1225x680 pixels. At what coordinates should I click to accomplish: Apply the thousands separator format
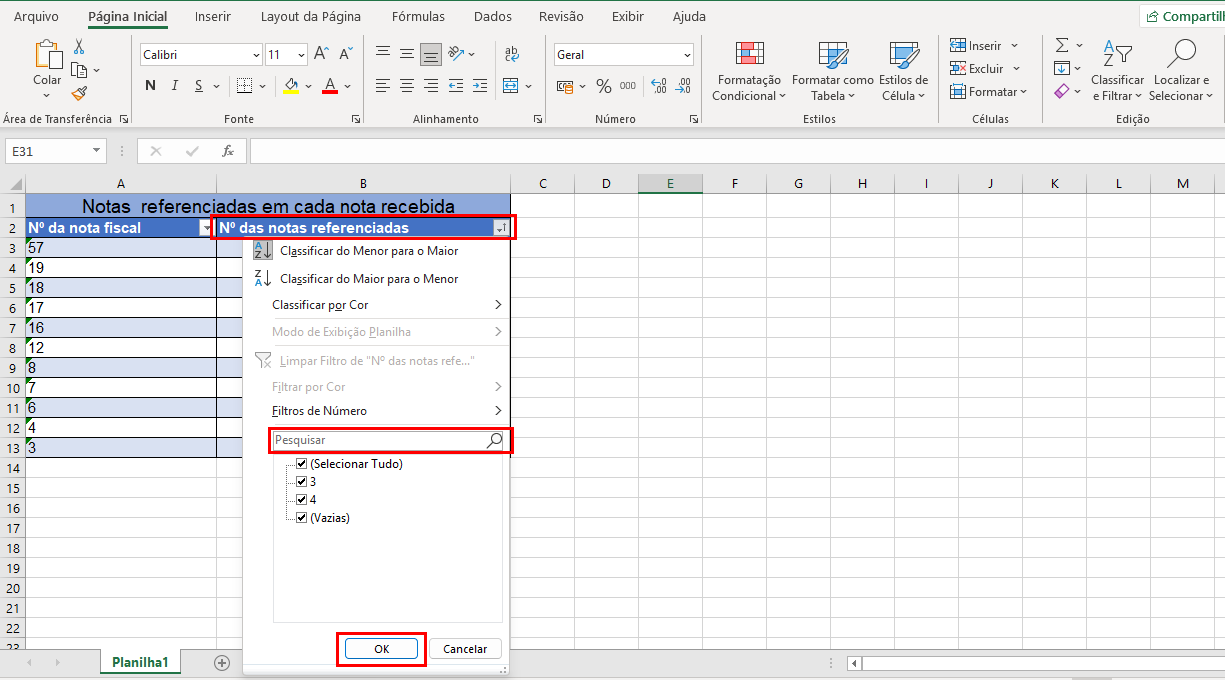(x=628, y=86)
